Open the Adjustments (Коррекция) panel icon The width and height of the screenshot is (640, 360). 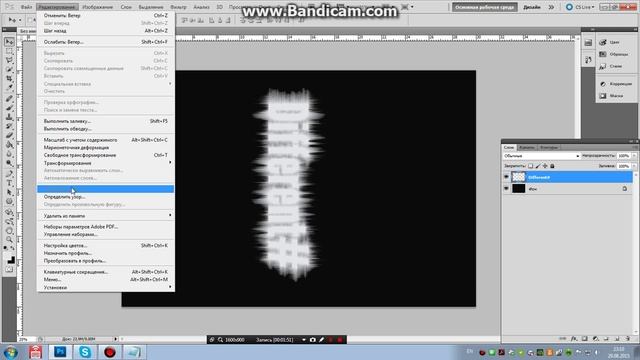603,84
